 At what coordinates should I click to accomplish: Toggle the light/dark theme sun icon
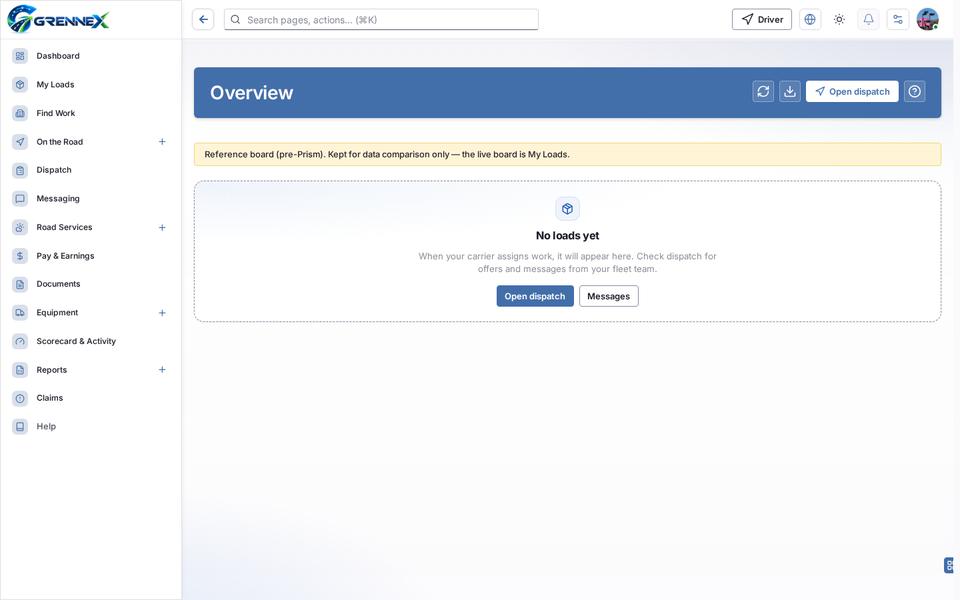pyautogui.click(x=839, y=20)
